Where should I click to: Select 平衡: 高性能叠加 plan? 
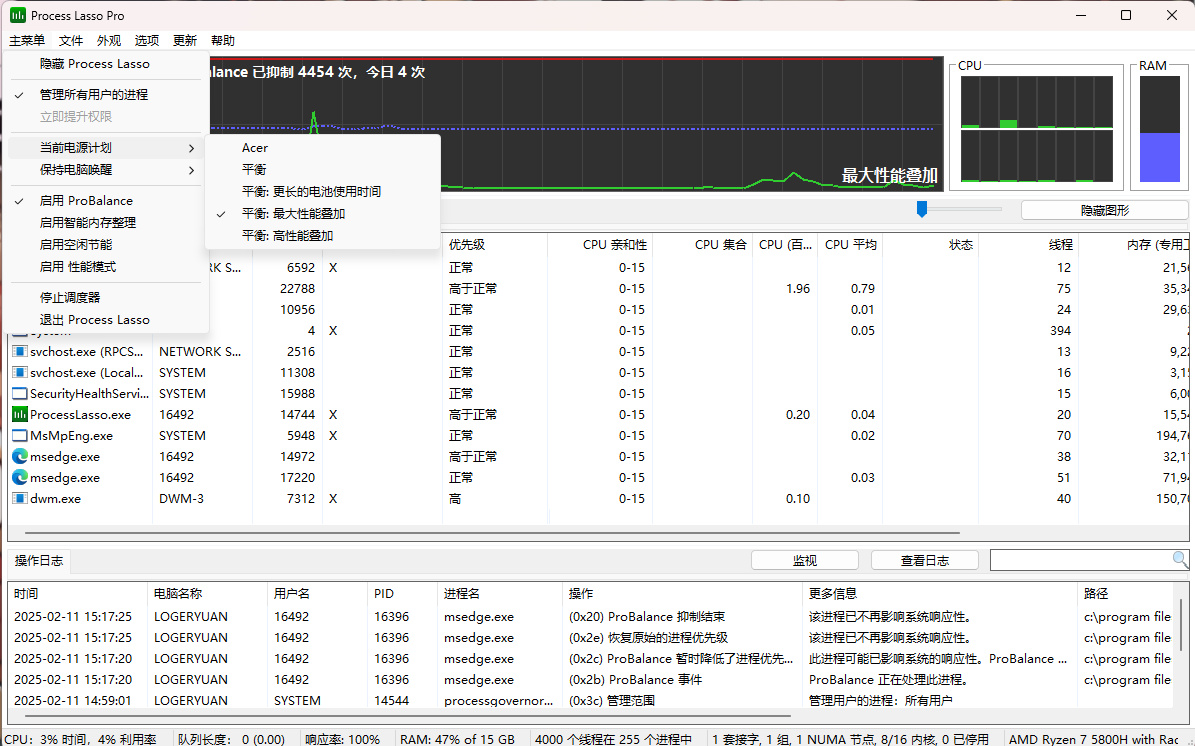323,235
